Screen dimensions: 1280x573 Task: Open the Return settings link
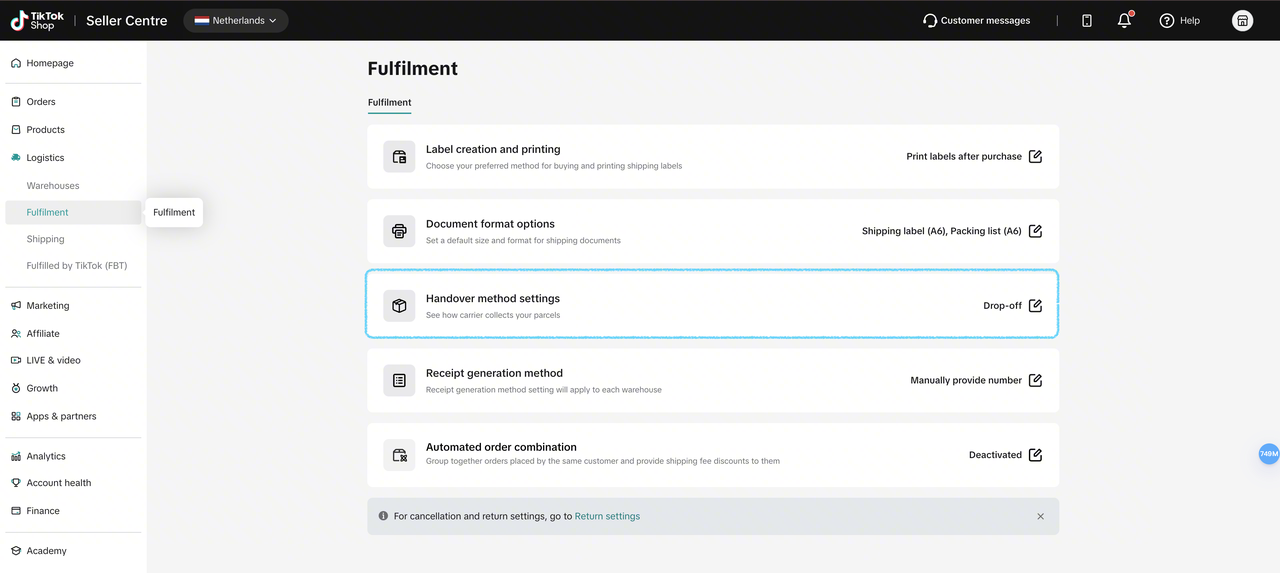[607, 516]
